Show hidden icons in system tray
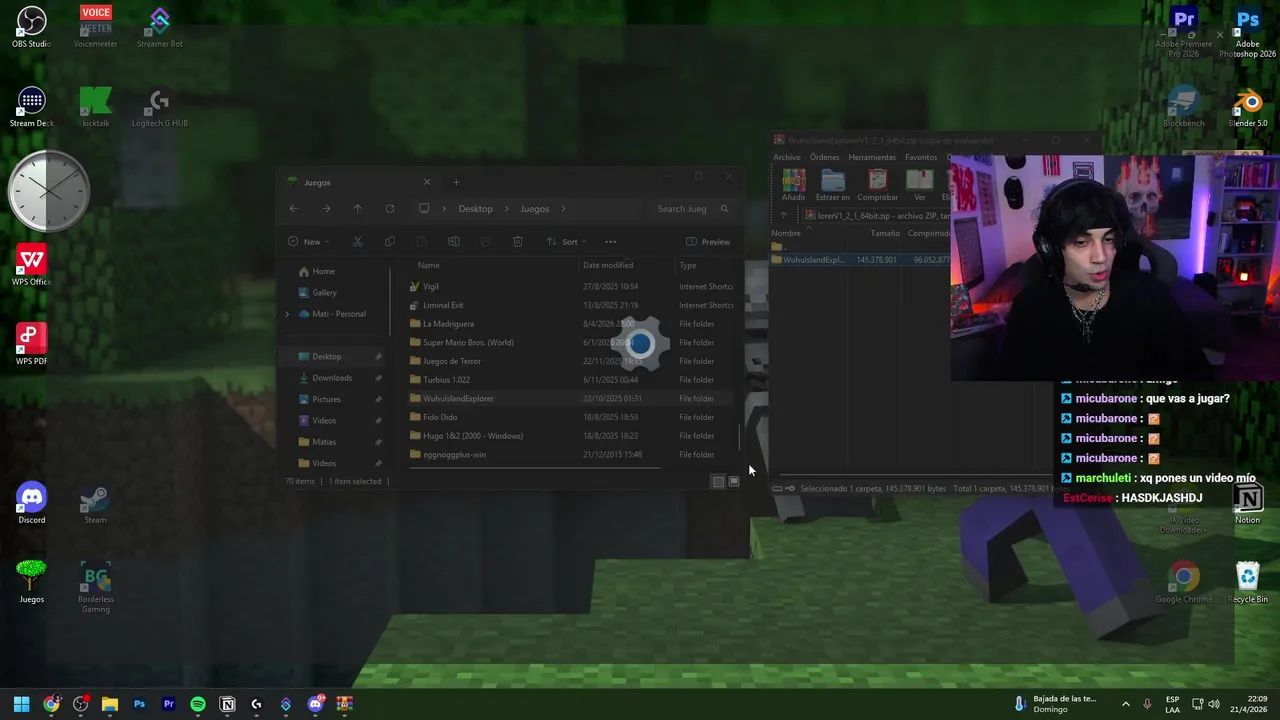Viewport: 1280px width, 720px height. pos(1125,704)
